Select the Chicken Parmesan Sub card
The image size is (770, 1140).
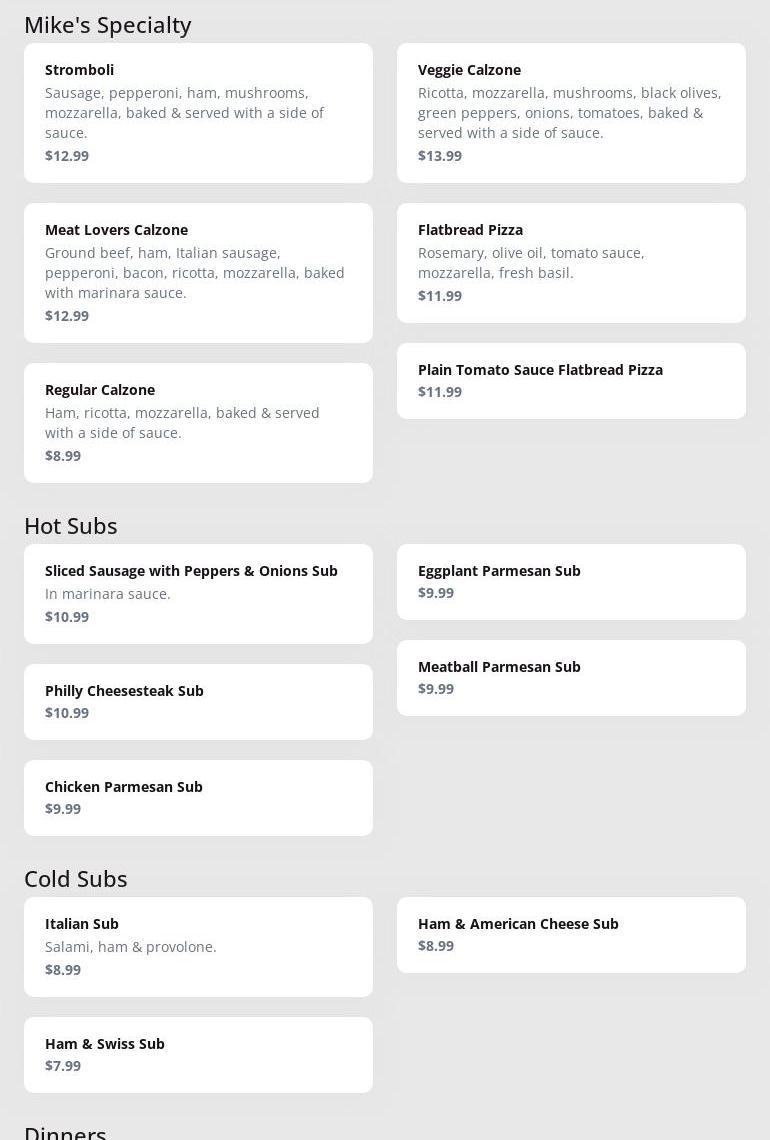pos(198,797)
